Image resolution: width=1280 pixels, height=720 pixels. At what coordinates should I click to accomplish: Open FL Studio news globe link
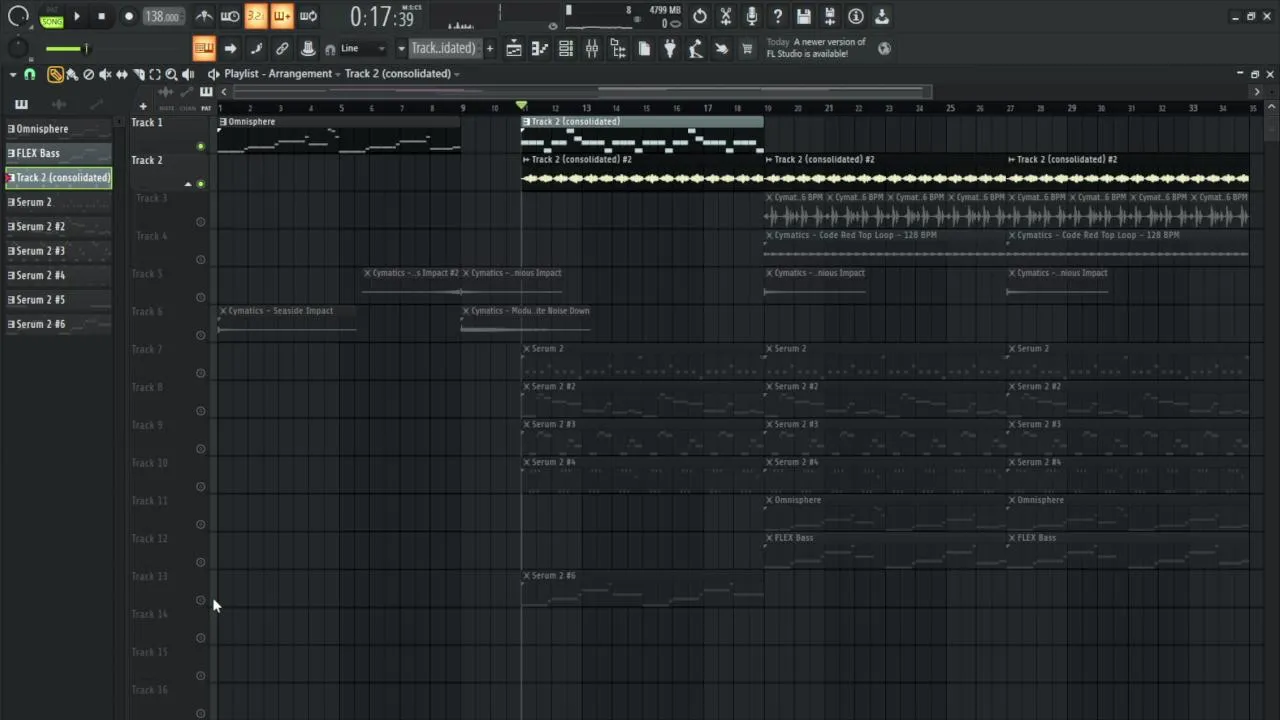(885, 47)
